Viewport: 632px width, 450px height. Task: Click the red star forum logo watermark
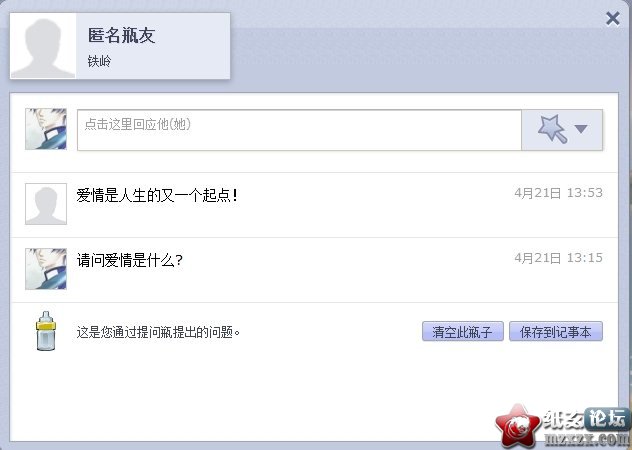coord(518,426)
